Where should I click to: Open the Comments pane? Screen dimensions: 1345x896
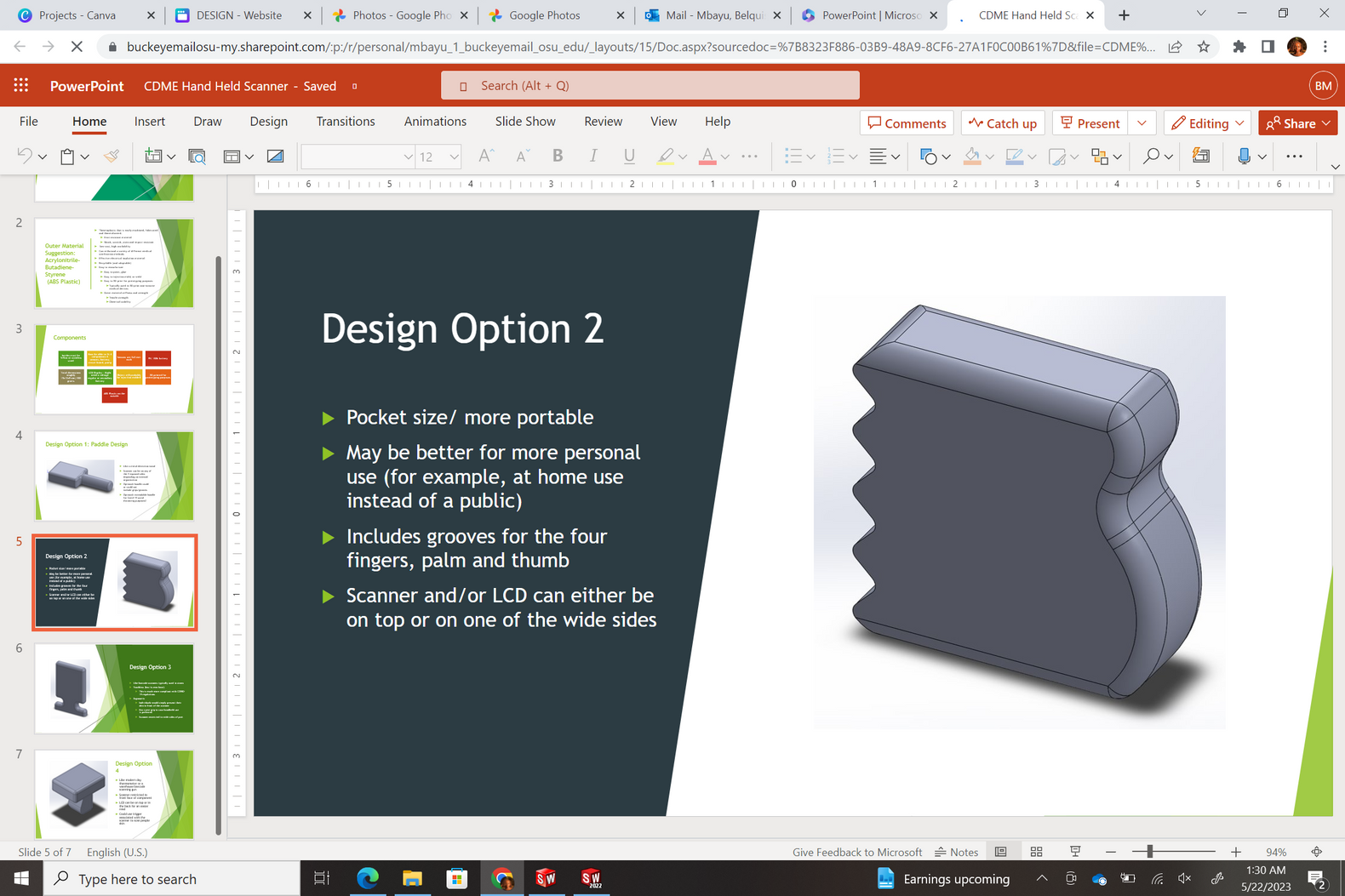click(907, 123)
